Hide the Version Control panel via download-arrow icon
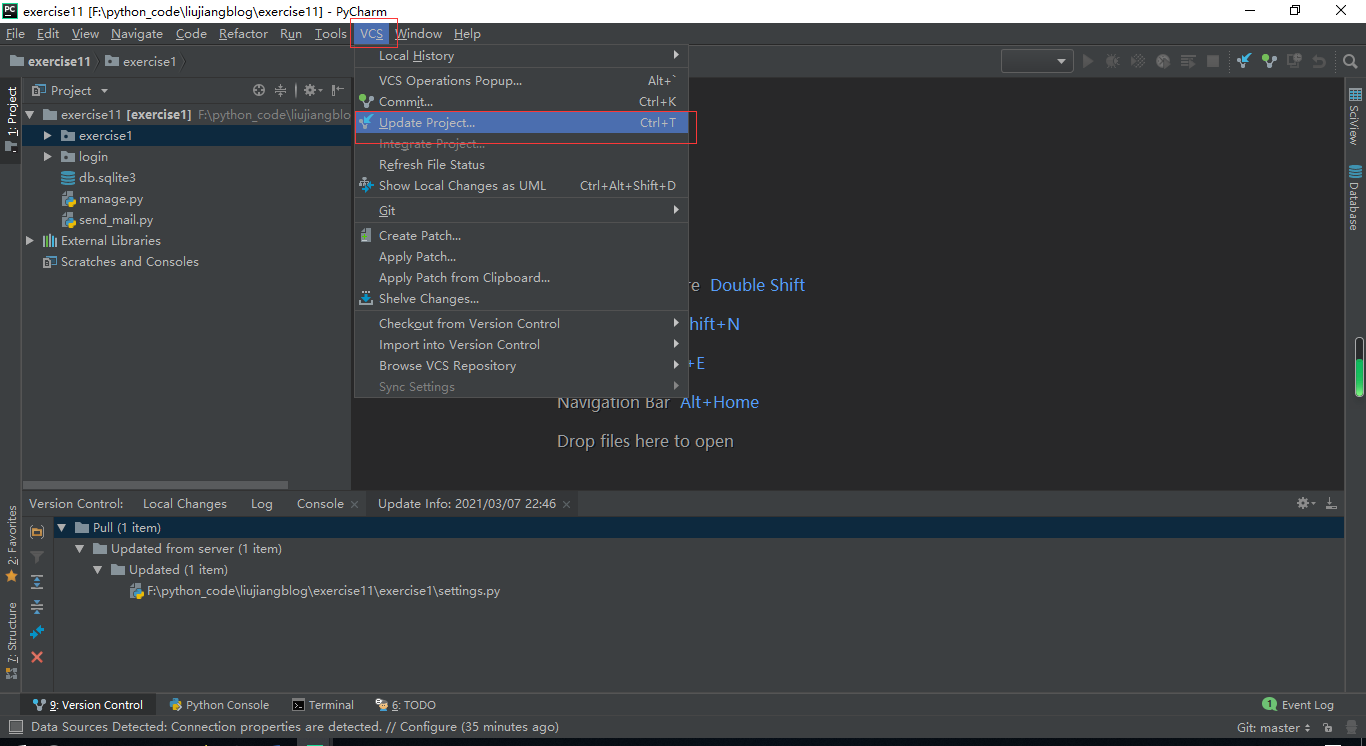This screenshot has height=746, width=1366. pyautogui.click(x=1331, y=503)
